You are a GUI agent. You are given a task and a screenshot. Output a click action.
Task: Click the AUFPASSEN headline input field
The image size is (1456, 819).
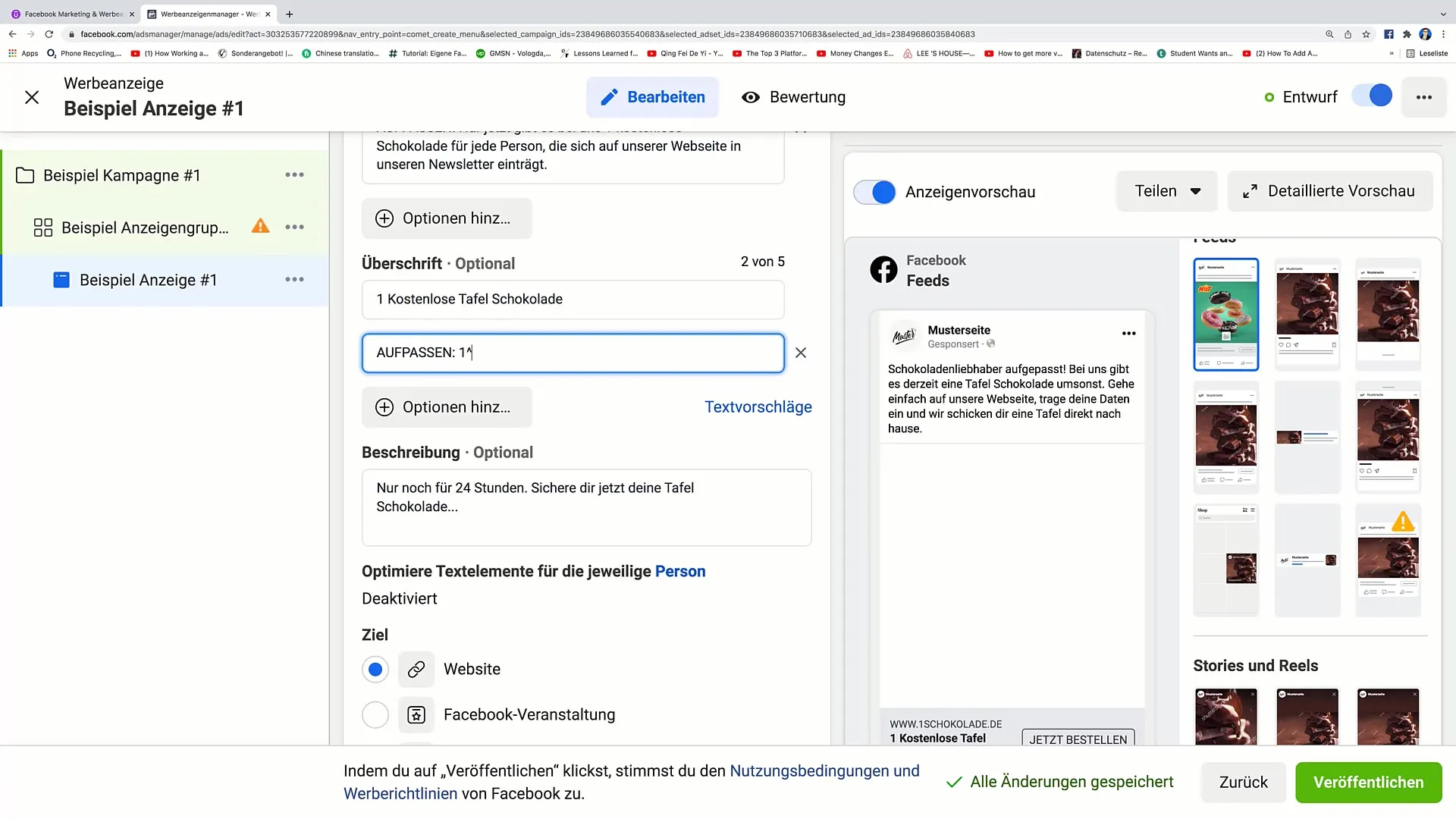point(574,352)
